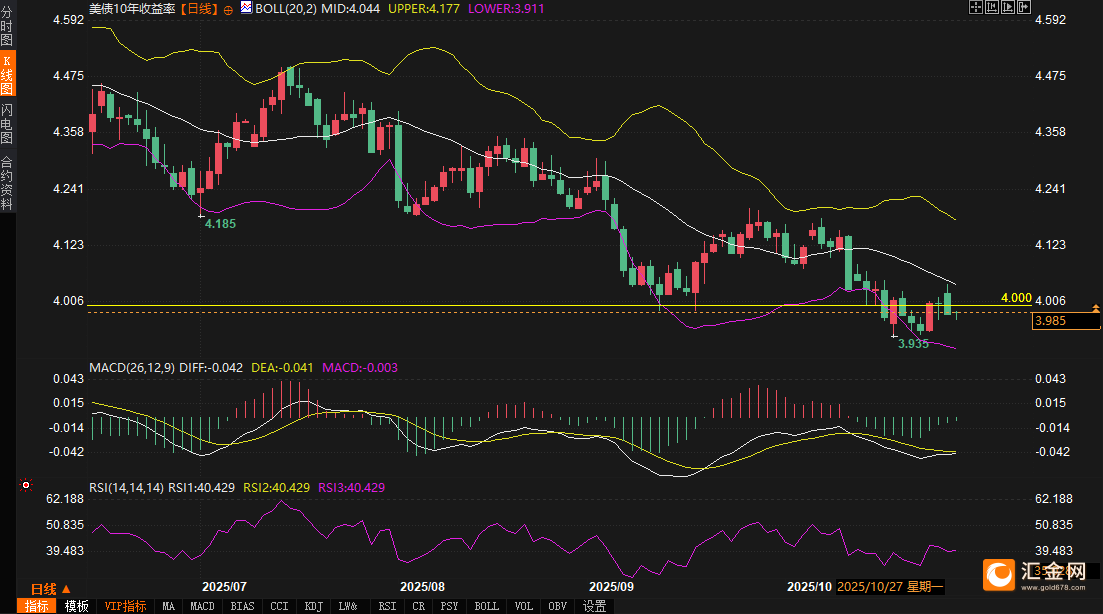Switch to the 分时图 sidebar tab
Screen dimensions: 1103x614
[7, 25]
